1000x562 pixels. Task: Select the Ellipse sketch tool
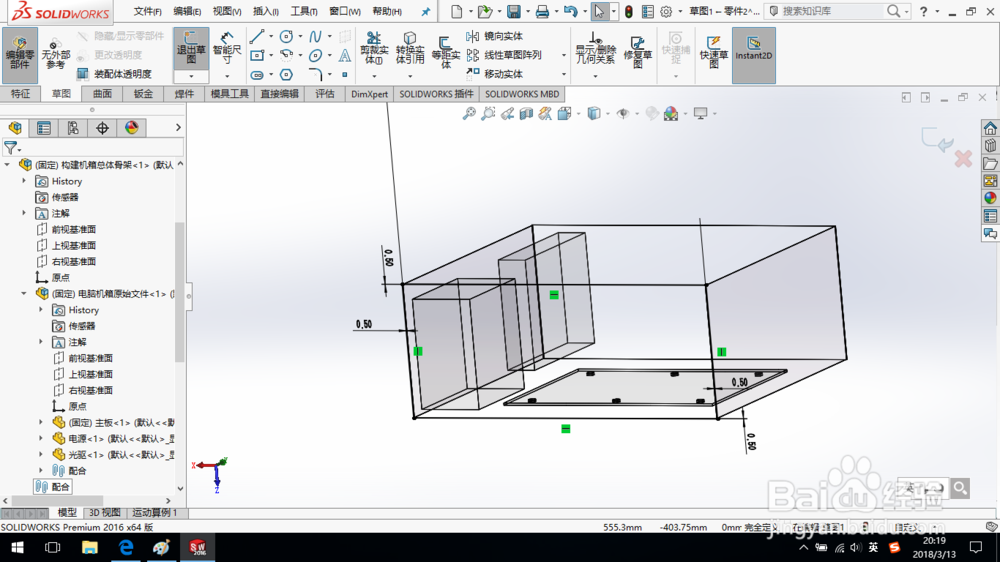pos(315,55)
